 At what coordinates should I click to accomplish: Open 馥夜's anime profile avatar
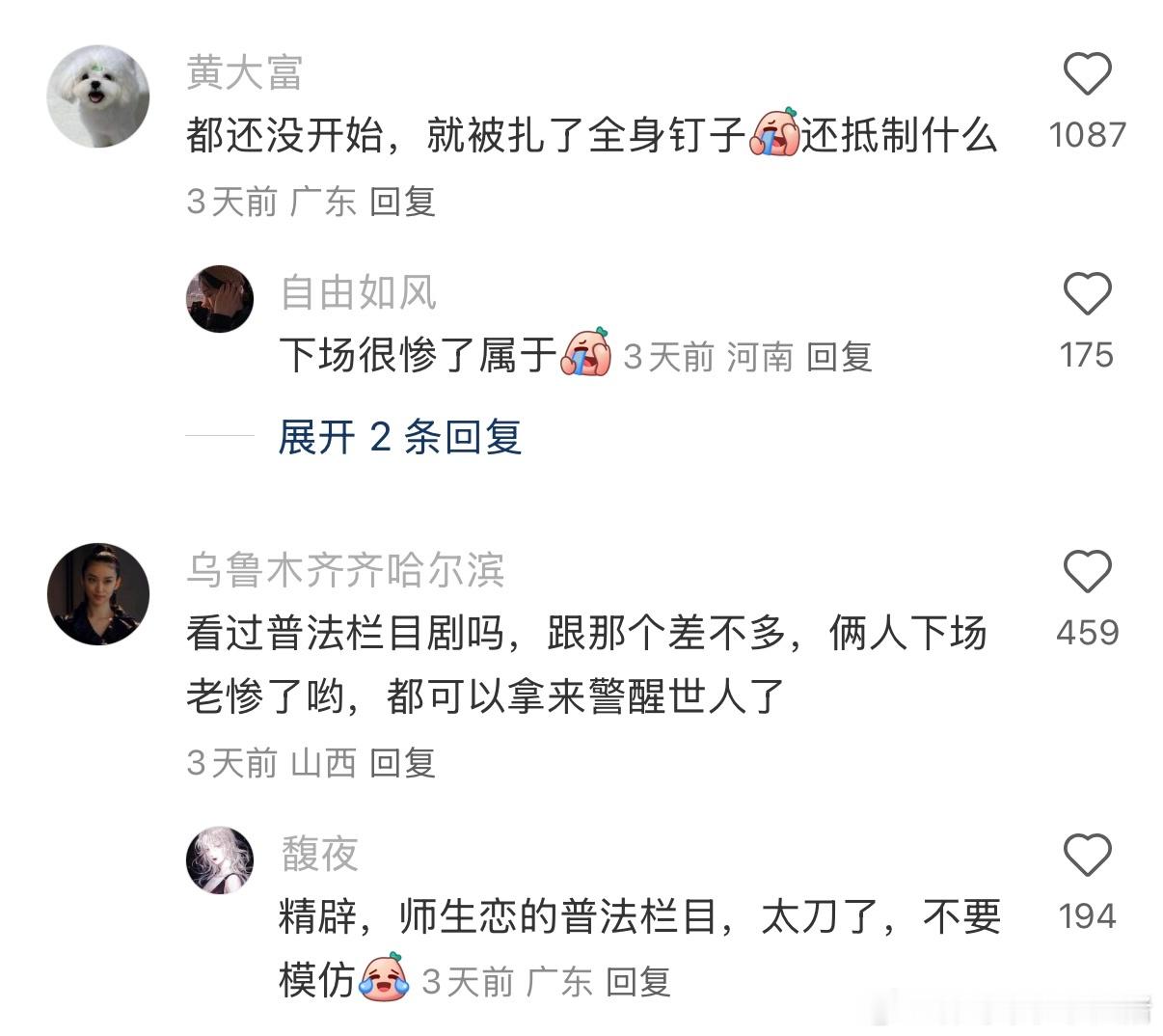coord(220,860)
